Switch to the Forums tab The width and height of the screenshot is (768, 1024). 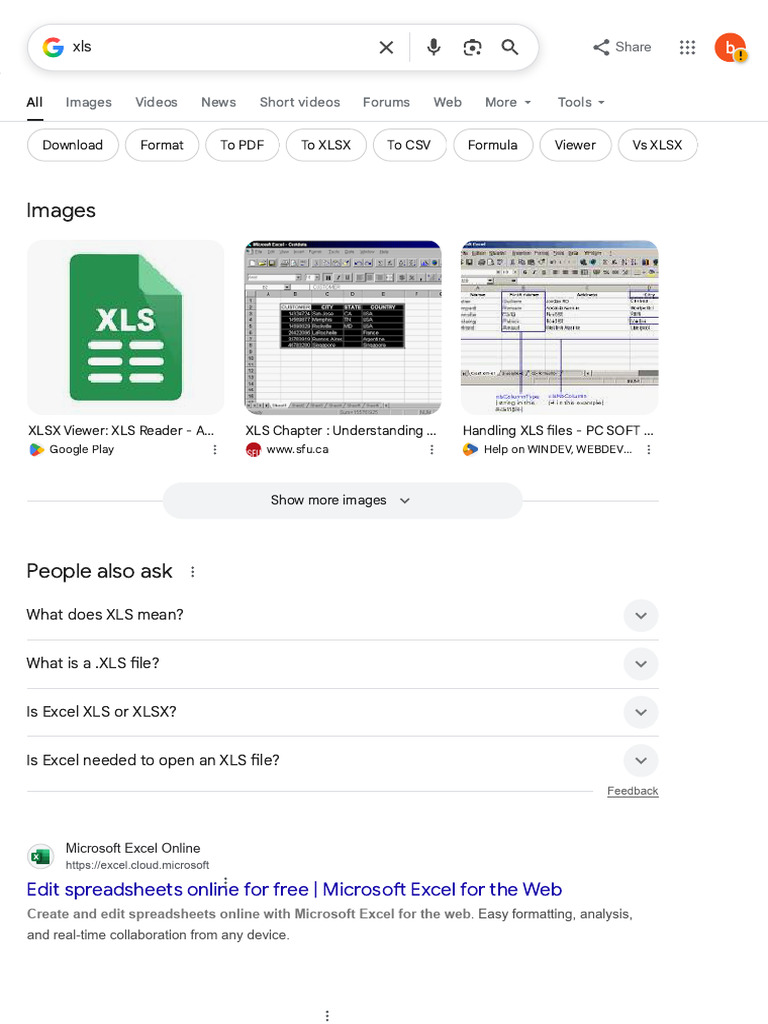[386, 102]
